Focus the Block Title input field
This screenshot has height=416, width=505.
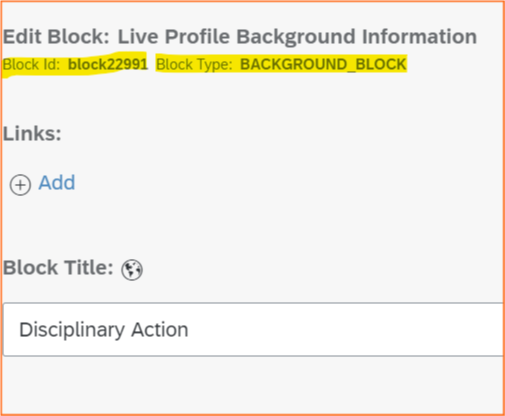click(253, 329)
